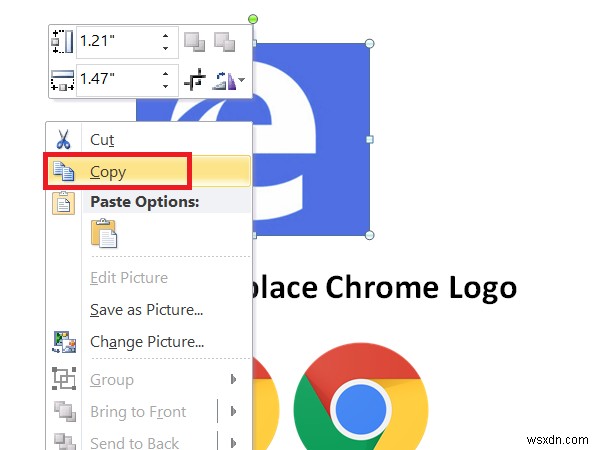Decrease width with the down spinner arrow
The width and height of the screenshot is (600, 450).
(x=165, y=86)
